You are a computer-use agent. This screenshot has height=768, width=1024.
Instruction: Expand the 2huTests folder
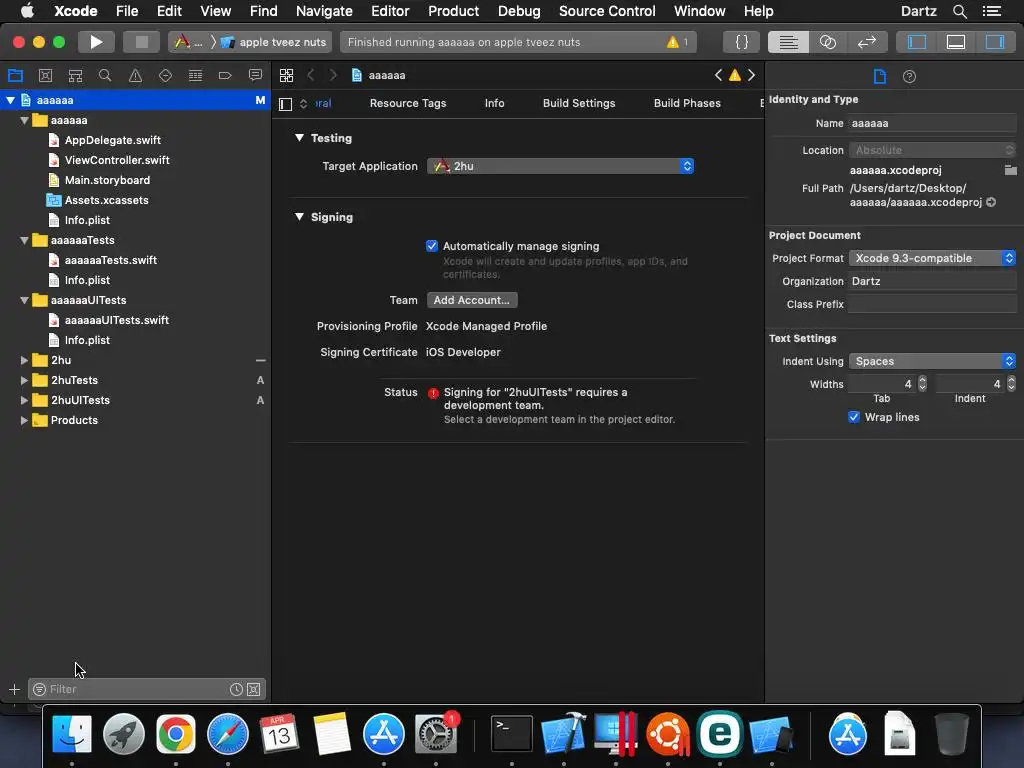[x=24, y=380]
